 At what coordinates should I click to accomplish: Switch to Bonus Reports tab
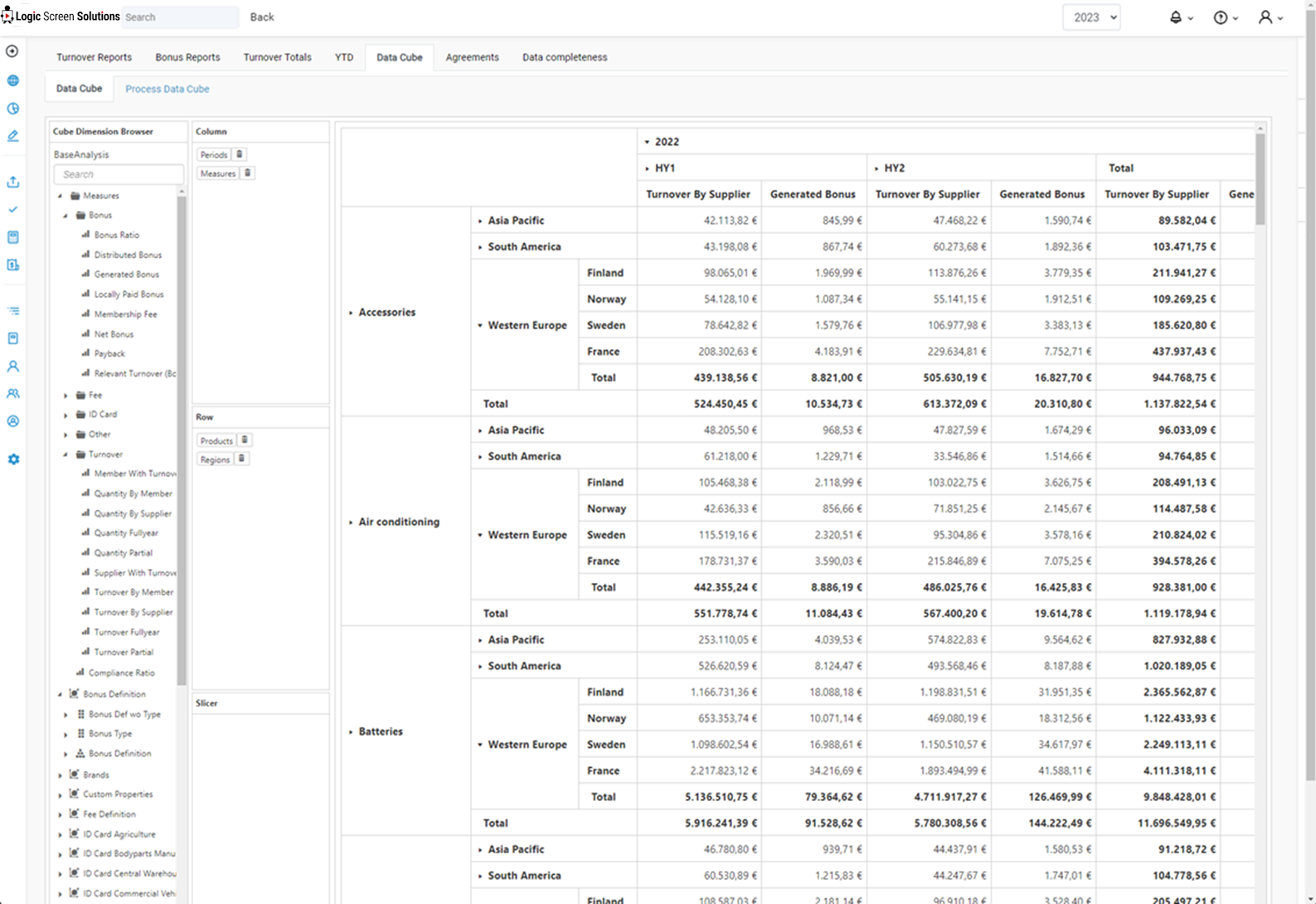coord(187,57)
